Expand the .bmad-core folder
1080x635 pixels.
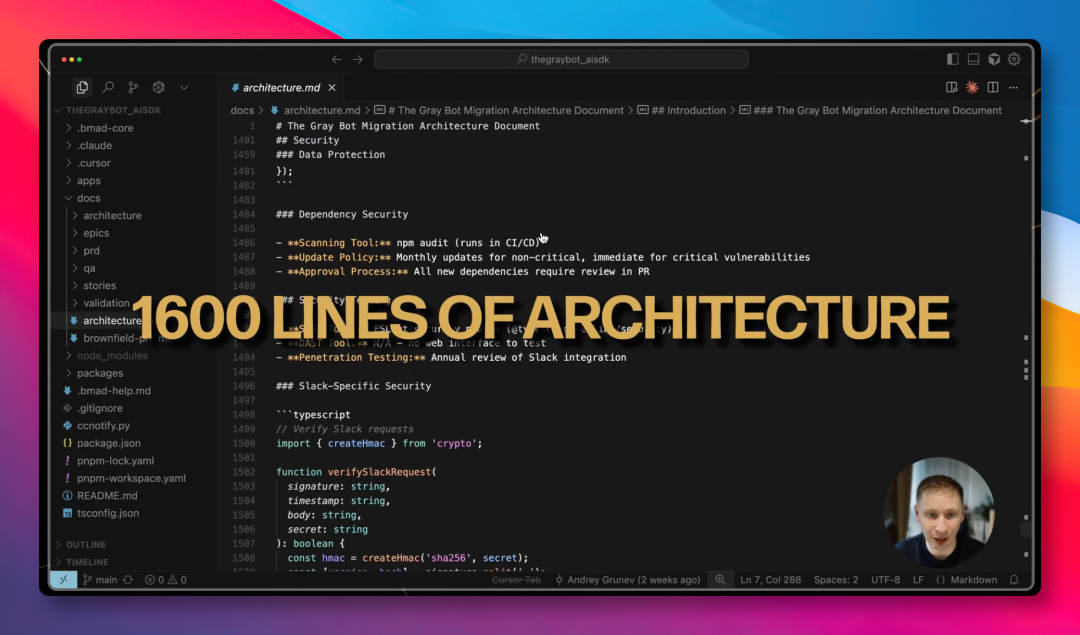[105, 128]
